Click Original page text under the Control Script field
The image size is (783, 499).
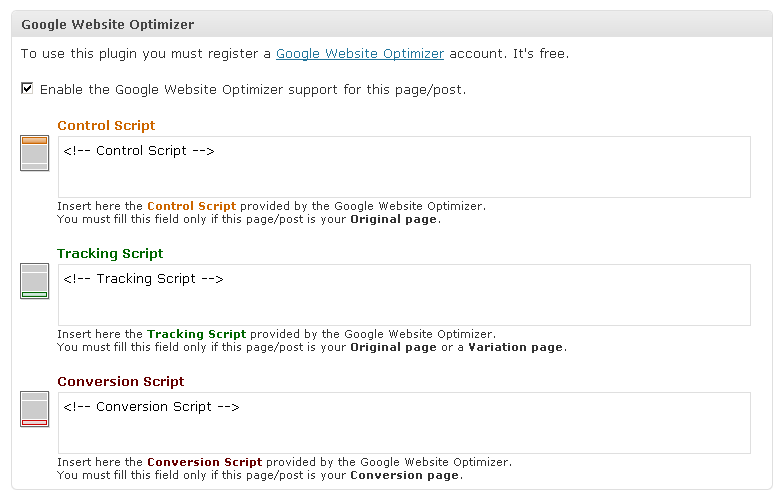394,219
